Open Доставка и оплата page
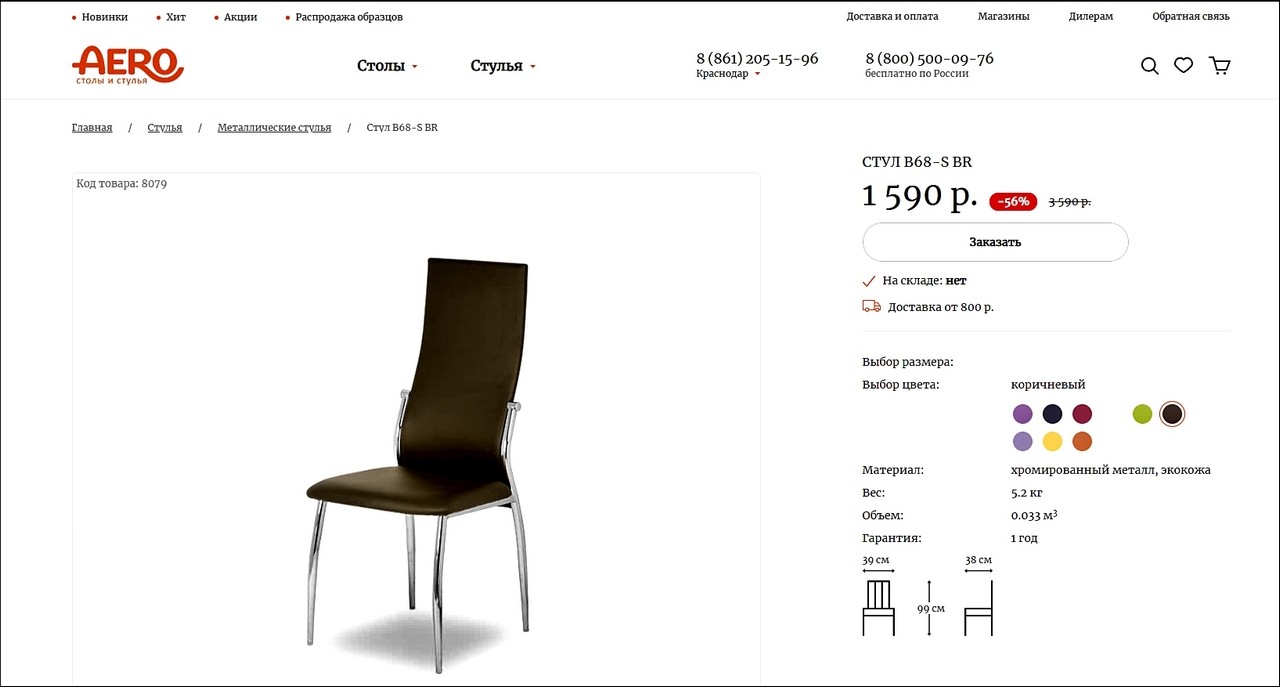This screenshot has height=687, width=1280. coord(892,17)
